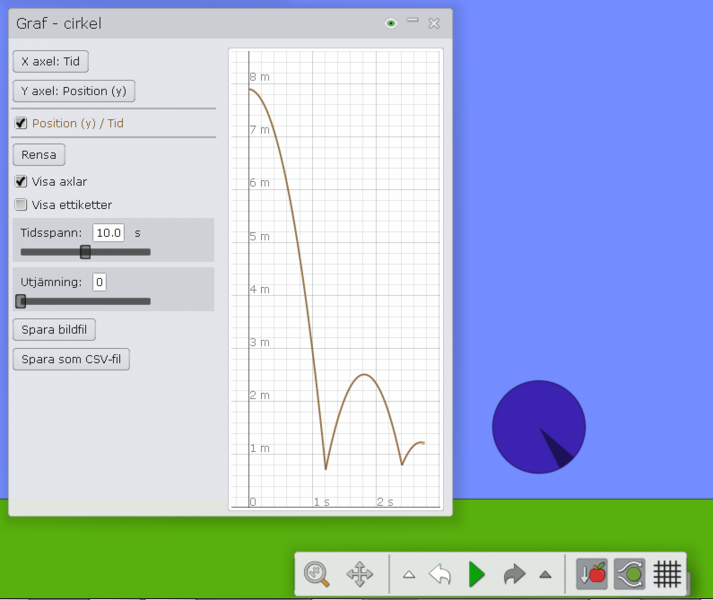The image size is (713, 600).
Task: Uncheck the Position (y) / Tid checkbox
Action: point(21,123)
